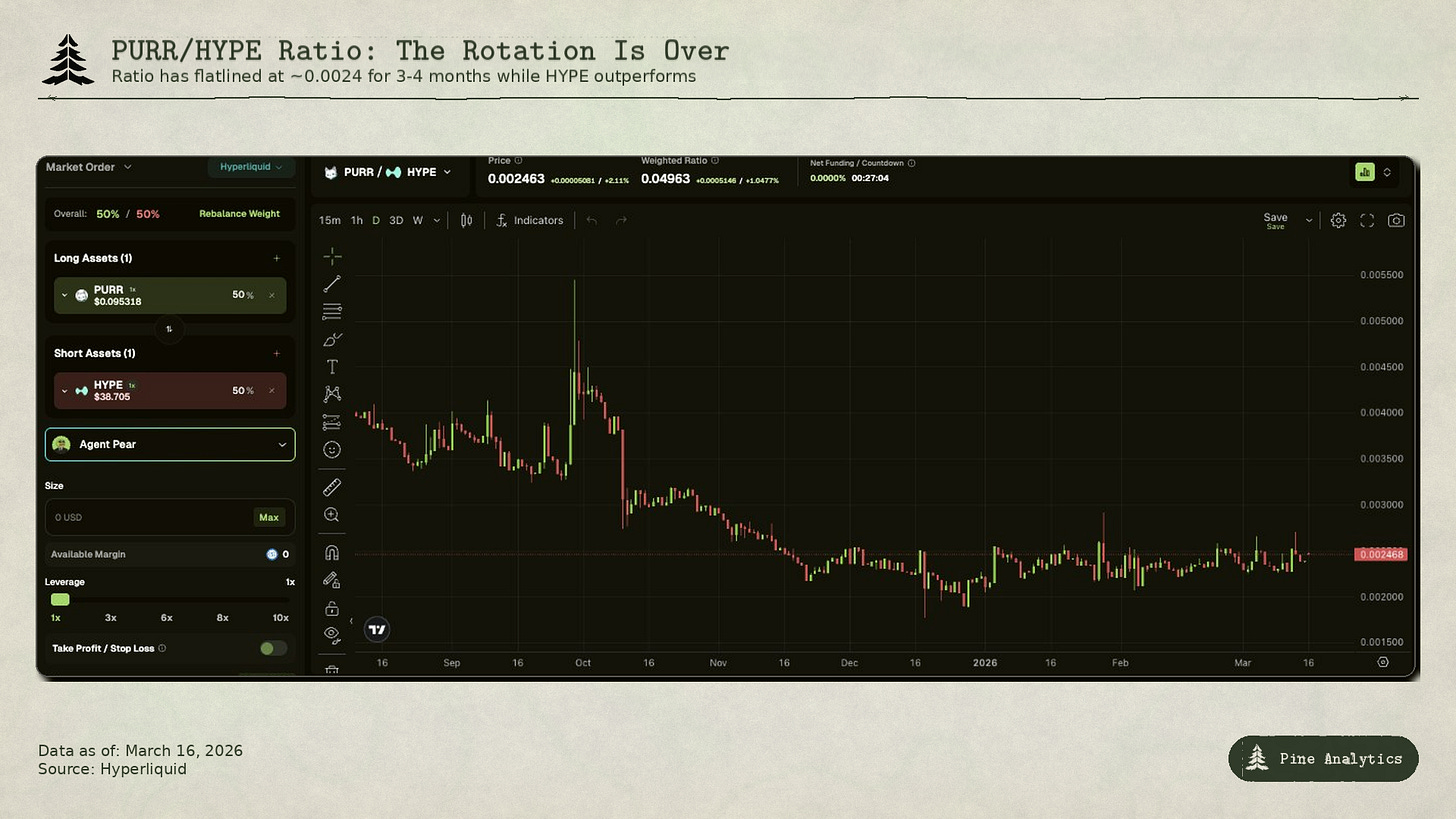1456x819 pixels.
Task: Open the PURR / HYPE pair selector
Action: pos(388,172)
